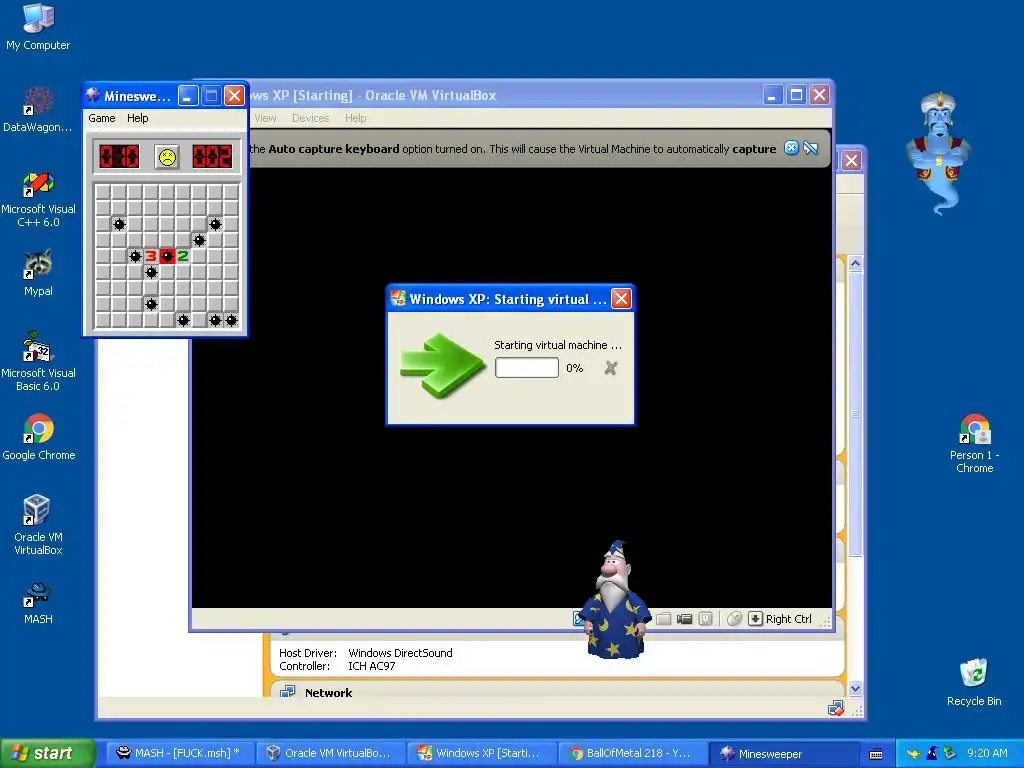Click the red 3 cell in Minesweeper

[x=151, y=256]
